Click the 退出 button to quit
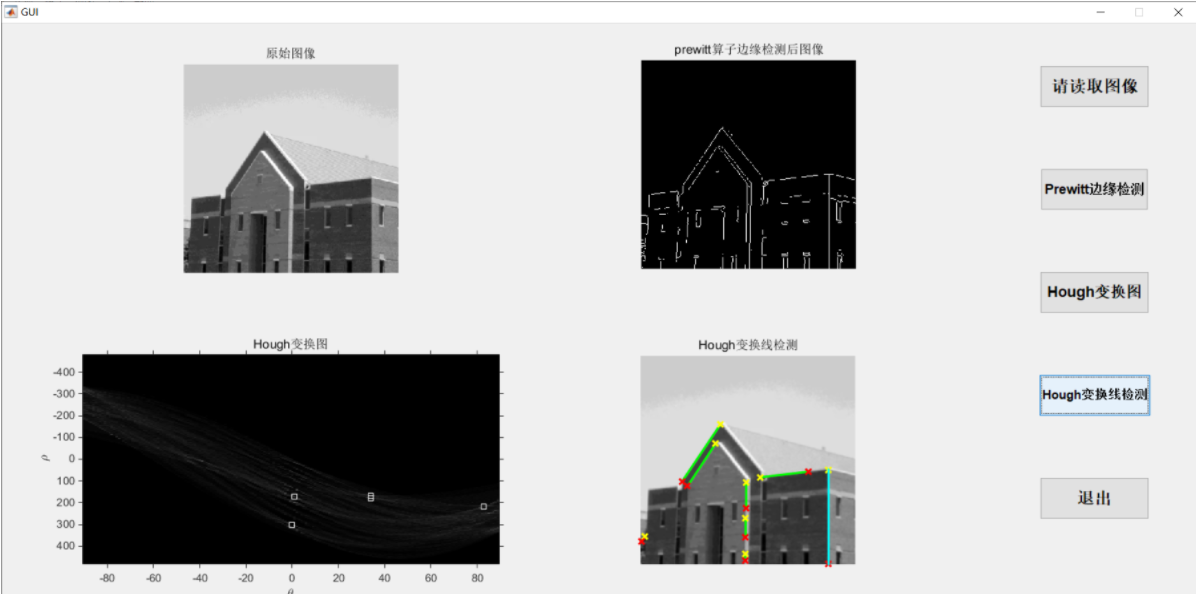Image resolution: width=1196 pixels, height=594 pixels. click(1094, 499)
